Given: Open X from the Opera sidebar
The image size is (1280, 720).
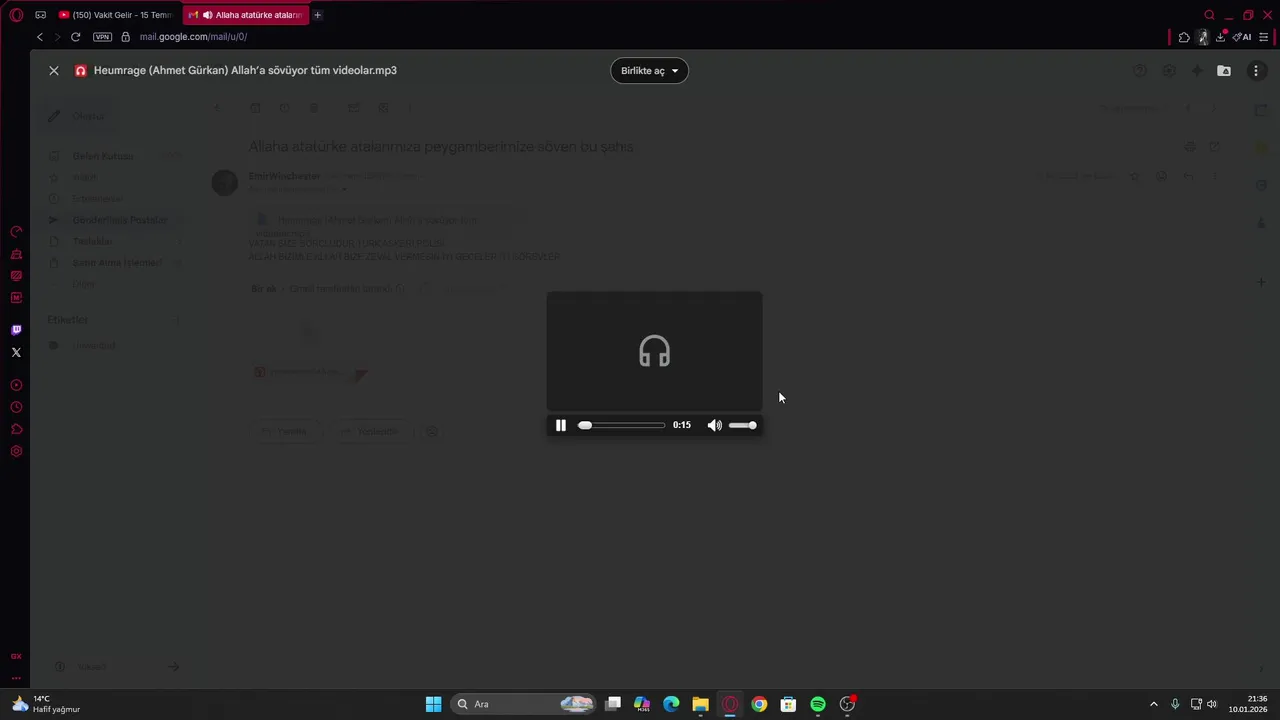Looking at the screenshot, I should (16, 352).
